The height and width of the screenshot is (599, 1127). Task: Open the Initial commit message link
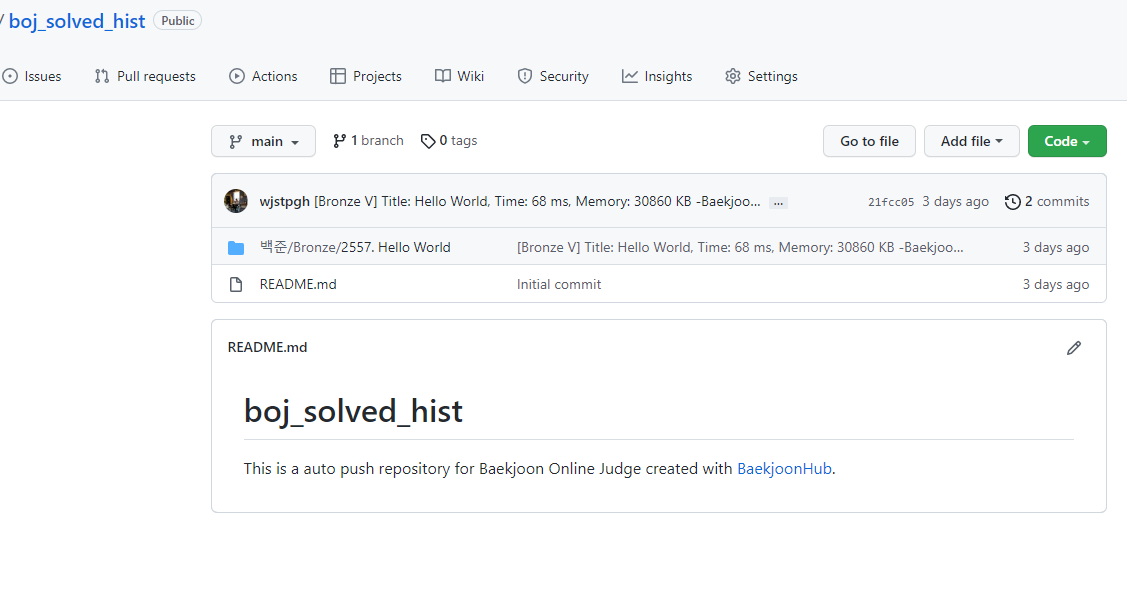pyautogui.click(x=558, y=284)
